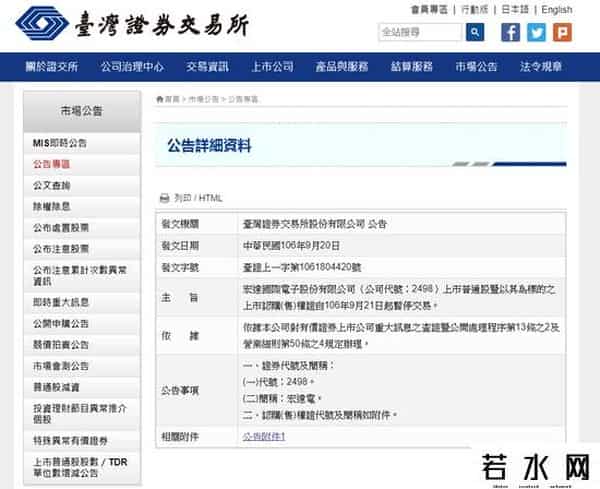The image size is (600, 489).
Task: Select 公文查詢 in sidebar
Action: pos(82,186)
